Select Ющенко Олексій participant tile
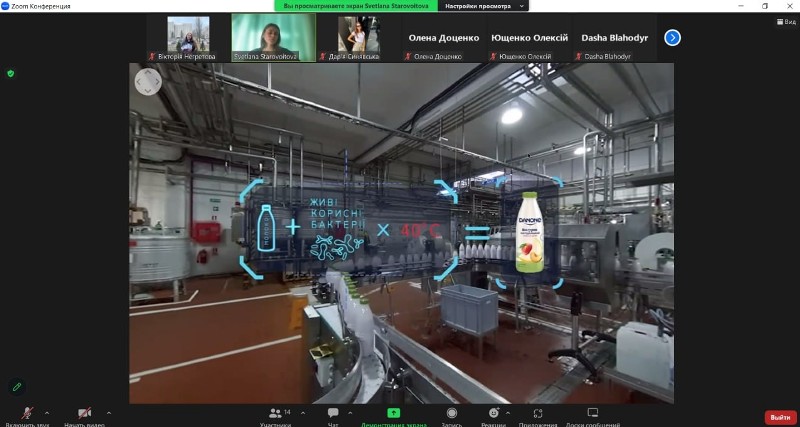This screenshot has height=427, width=800. [x=529, y=38]
